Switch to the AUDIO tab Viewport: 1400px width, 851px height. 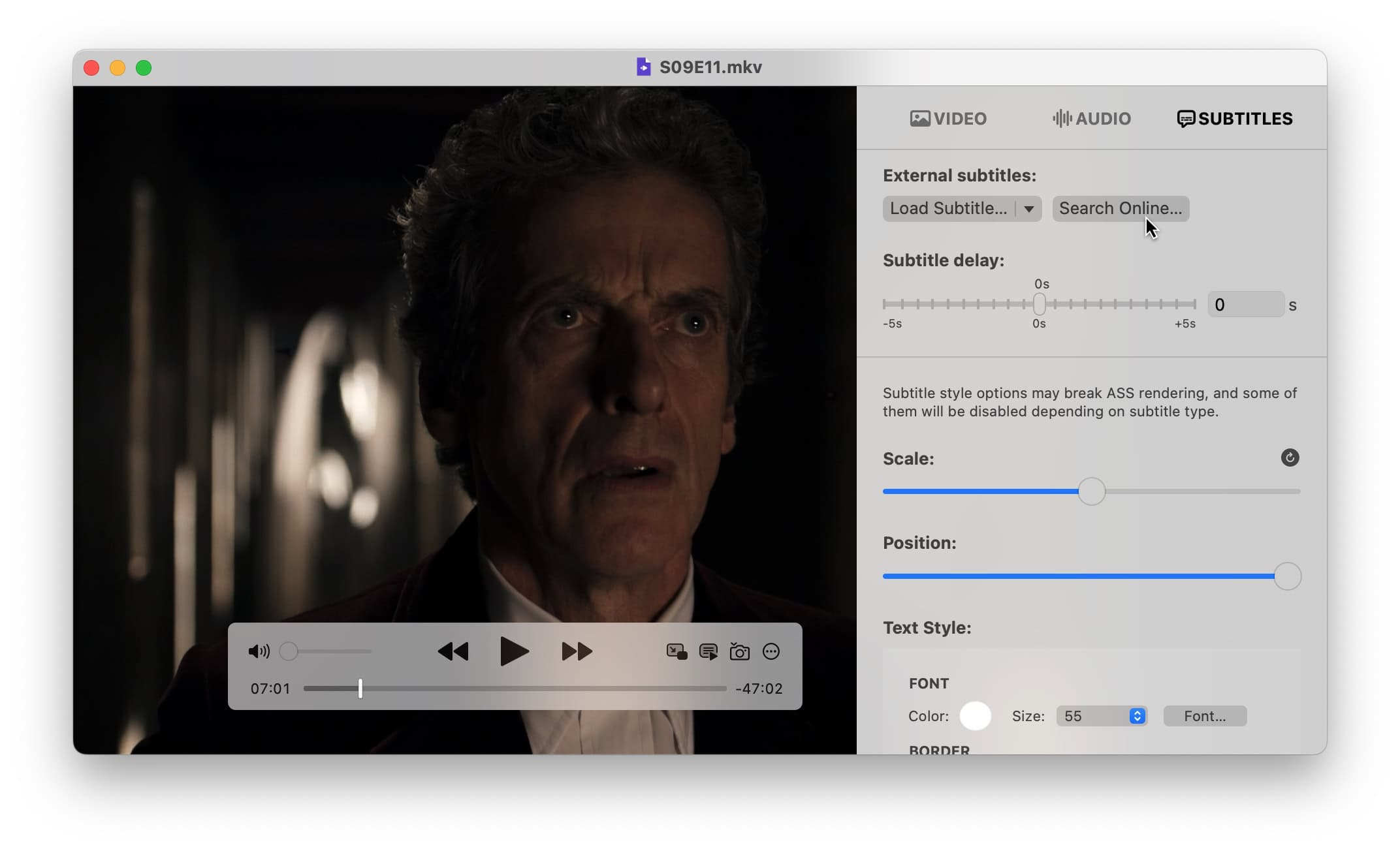[1092, 119]
